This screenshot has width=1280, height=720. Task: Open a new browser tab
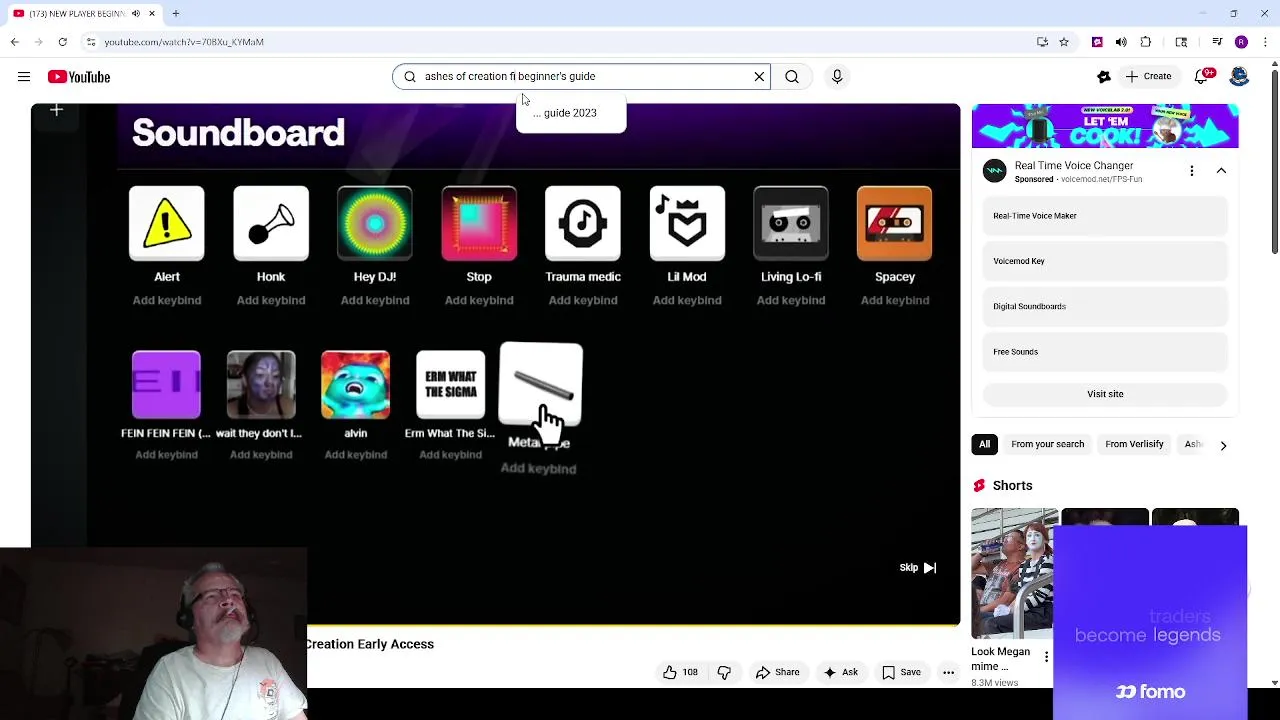tap(175, 14)
